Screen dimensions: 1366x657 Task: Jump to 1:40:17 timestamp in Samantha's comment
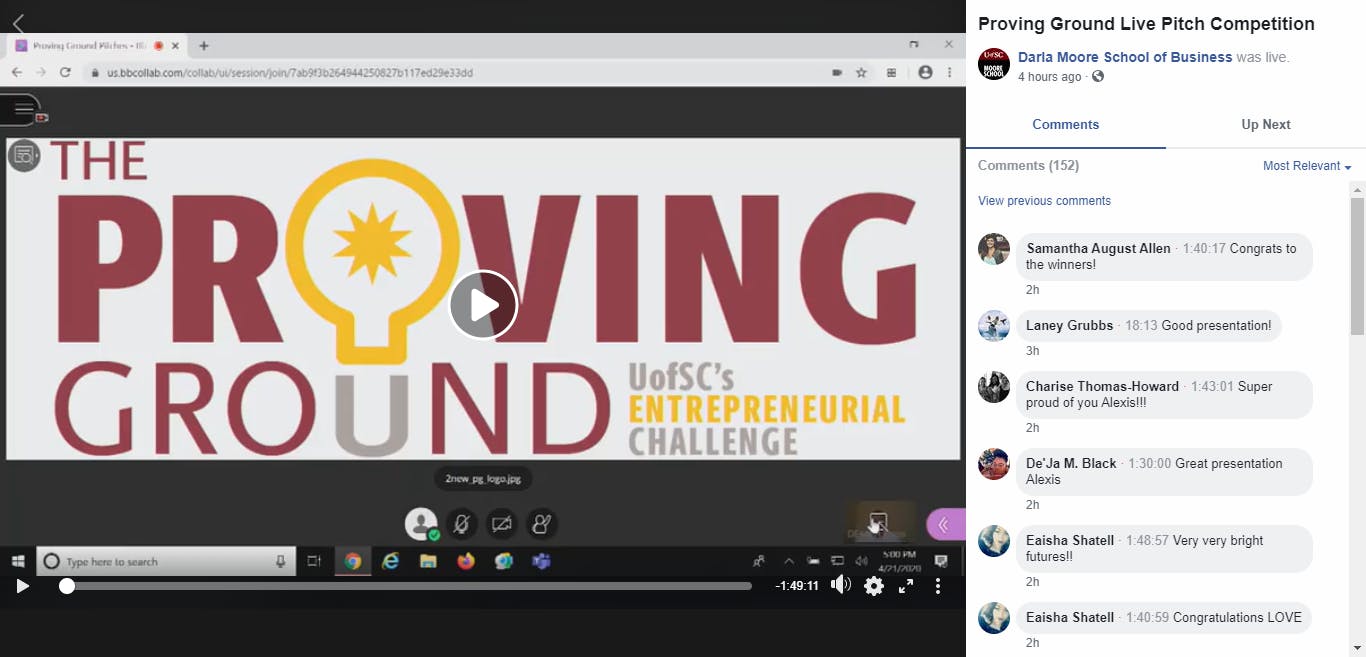(x=1203, y=249)
